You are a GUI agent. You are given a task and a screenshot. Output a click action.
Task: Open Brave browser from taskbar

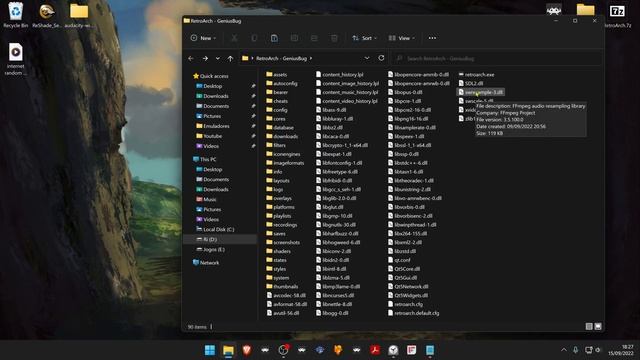247,350
